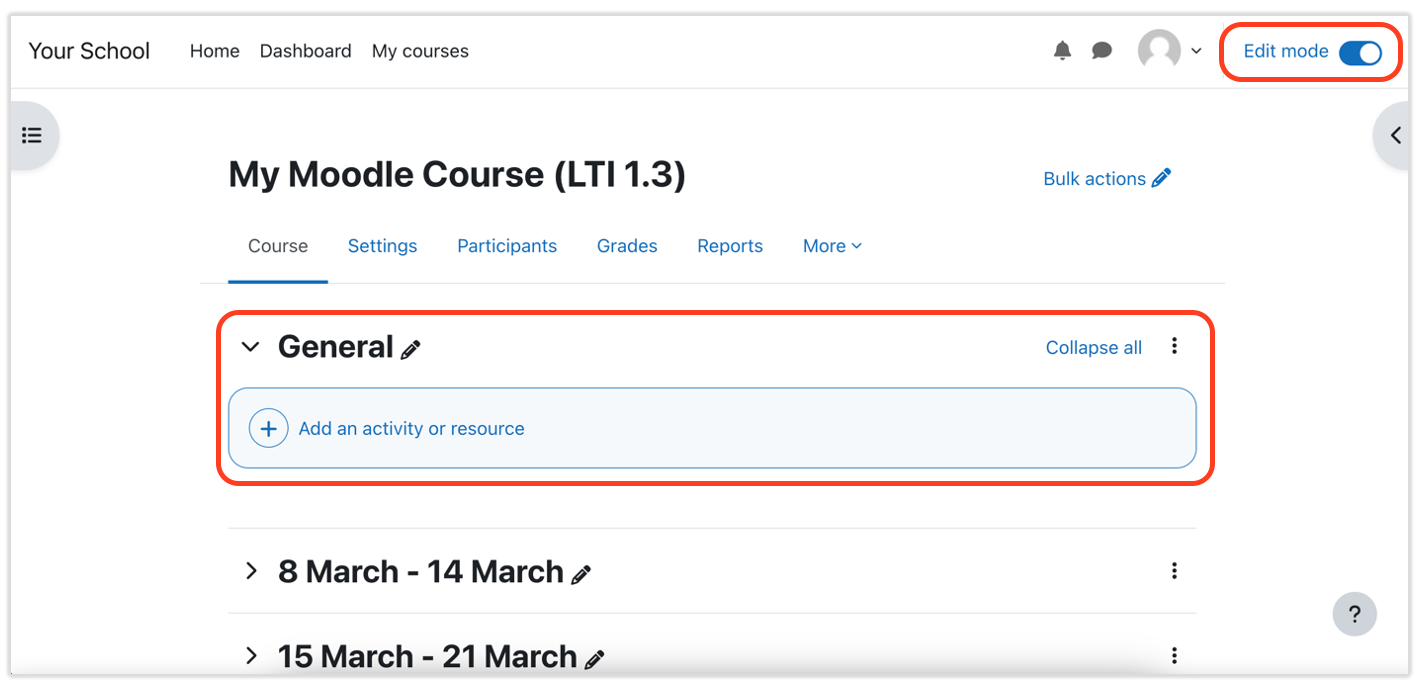
Task: Open the messaging chat bubble
Action: point(1101,50)
